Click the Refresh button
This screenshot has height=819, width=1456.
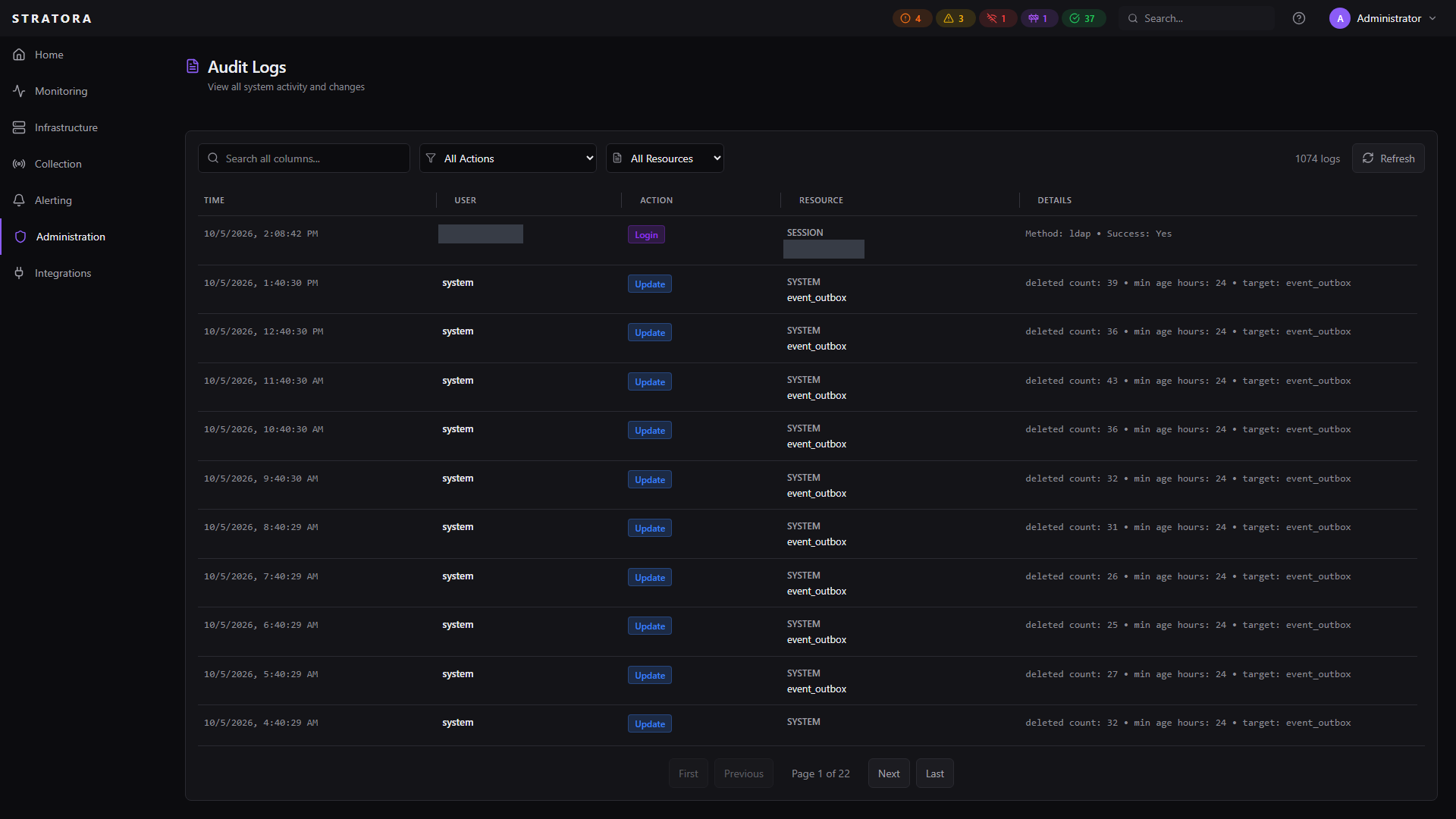1388,158
